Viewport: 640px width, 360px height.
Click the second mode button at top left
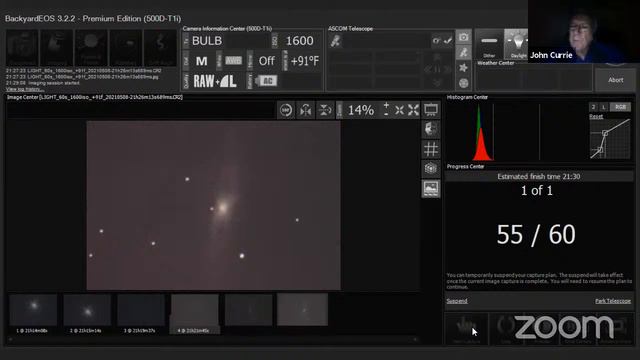(57, 48)
